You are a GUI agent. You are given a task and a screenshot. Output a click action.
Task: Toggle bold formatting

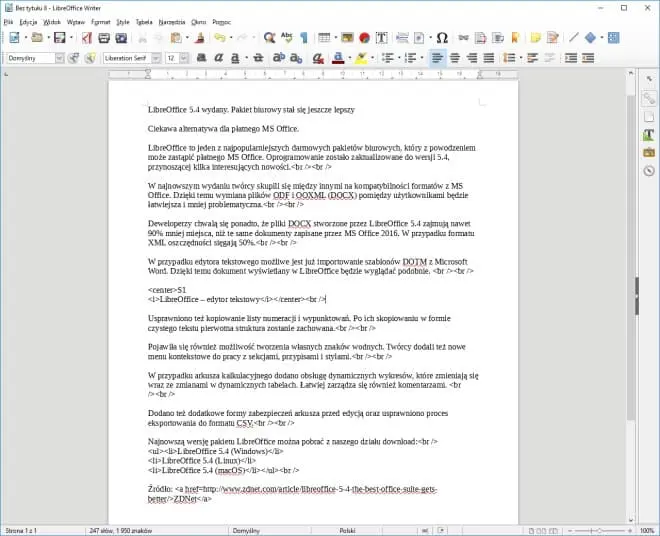202,58
